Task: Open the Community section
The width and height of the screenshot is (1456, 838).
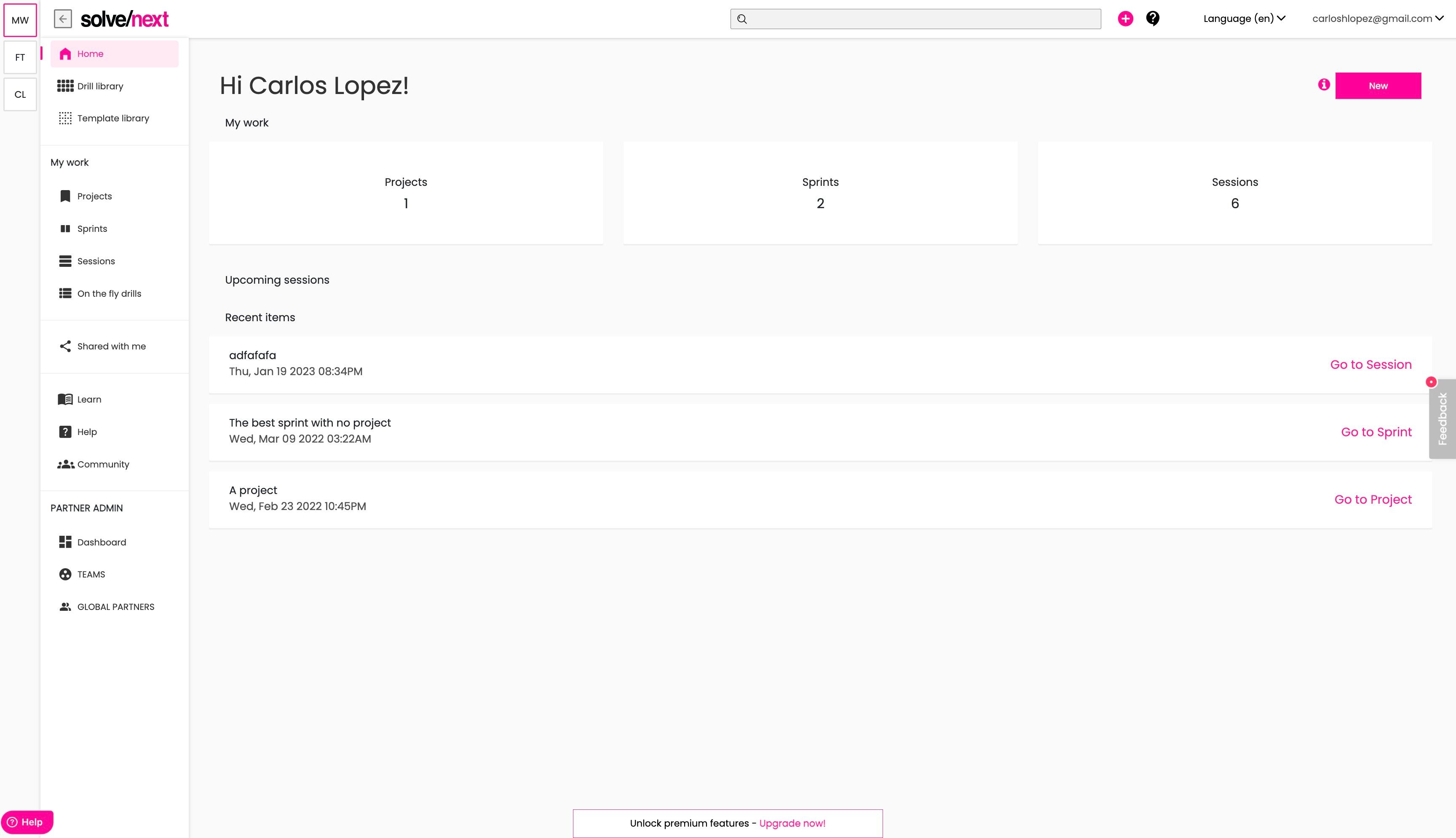Action: pos(103,464)
